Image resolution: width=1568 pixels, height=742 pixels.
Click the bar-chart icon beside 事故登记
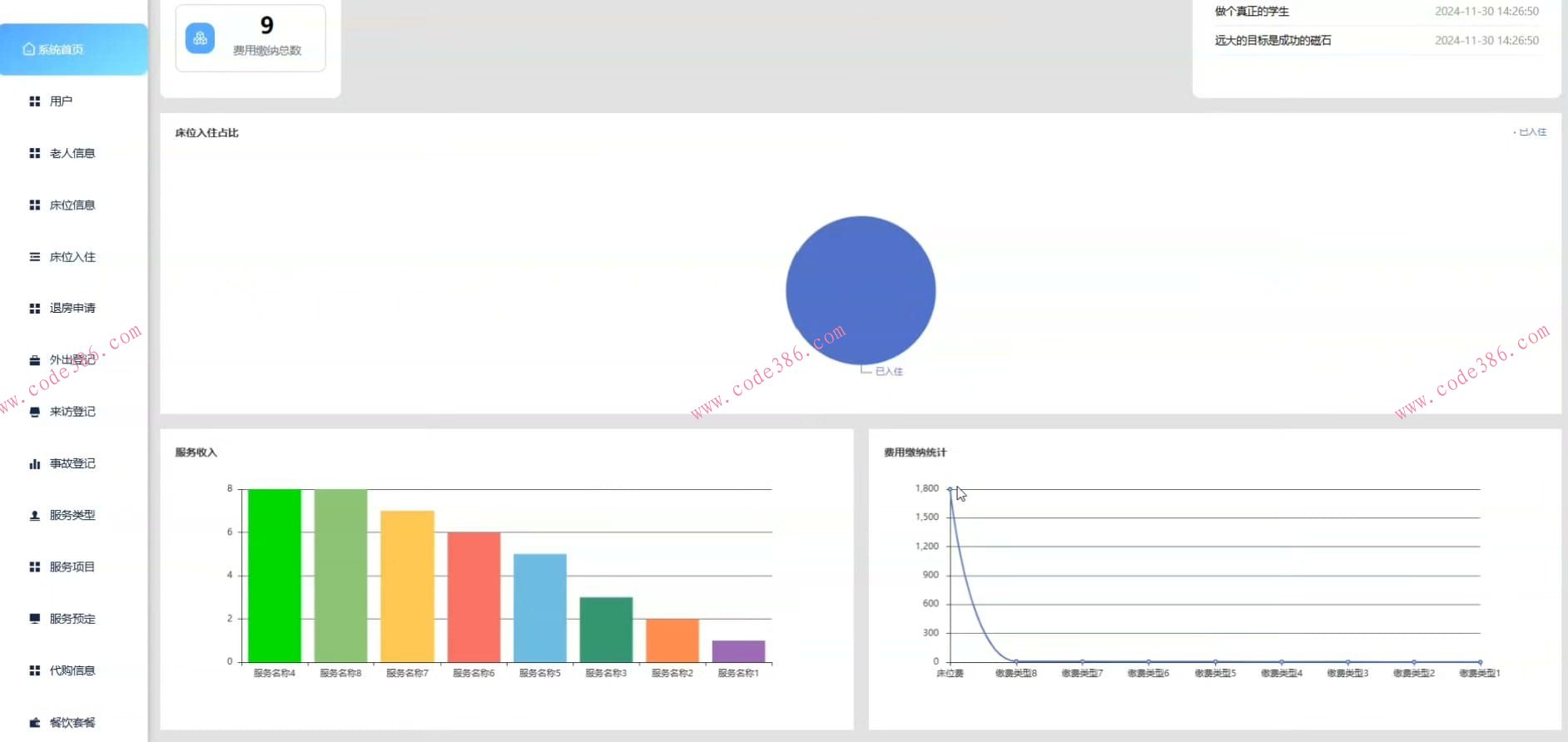pos(35,464)
